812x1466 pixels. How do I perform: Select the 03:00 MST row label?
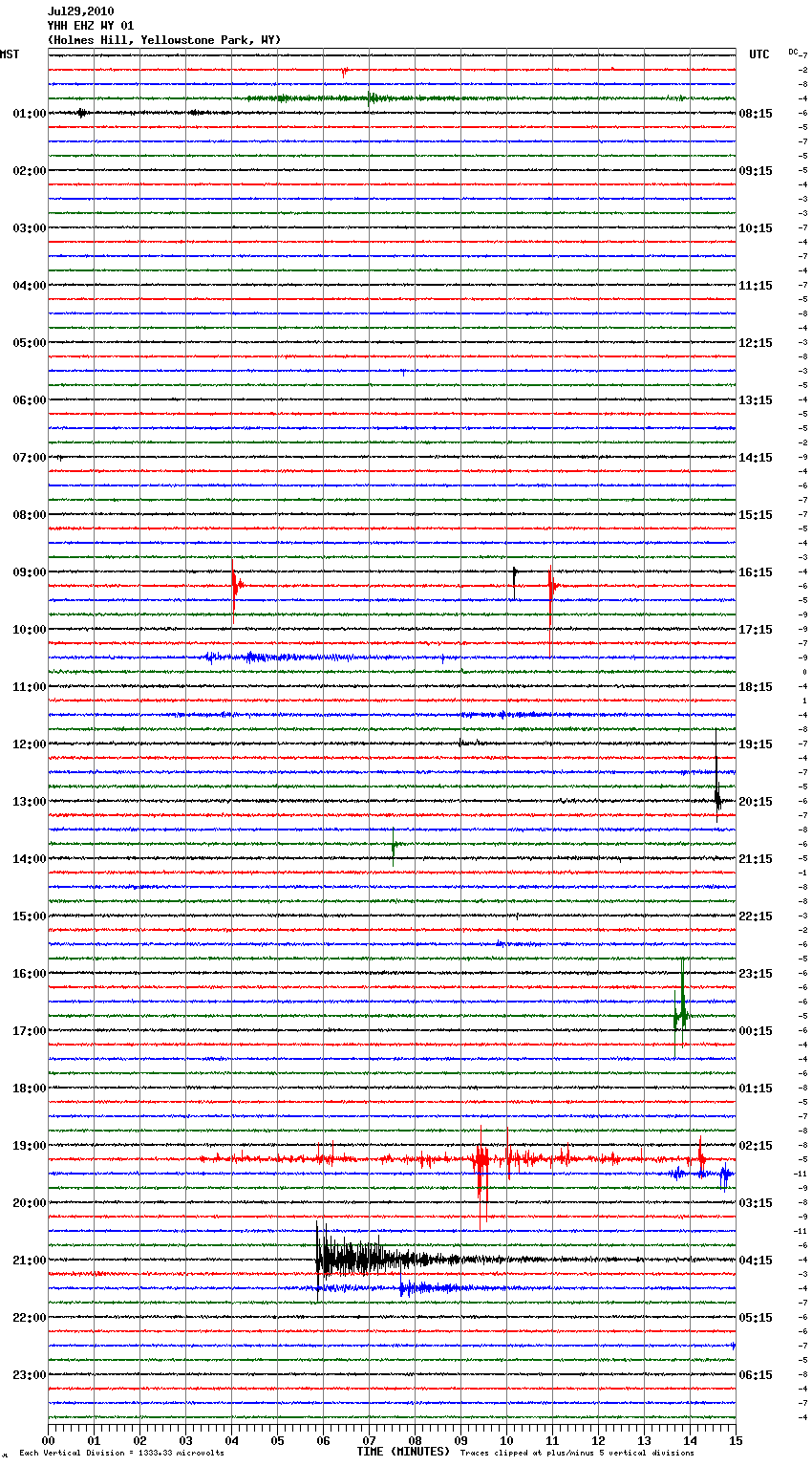click(30, 228)
